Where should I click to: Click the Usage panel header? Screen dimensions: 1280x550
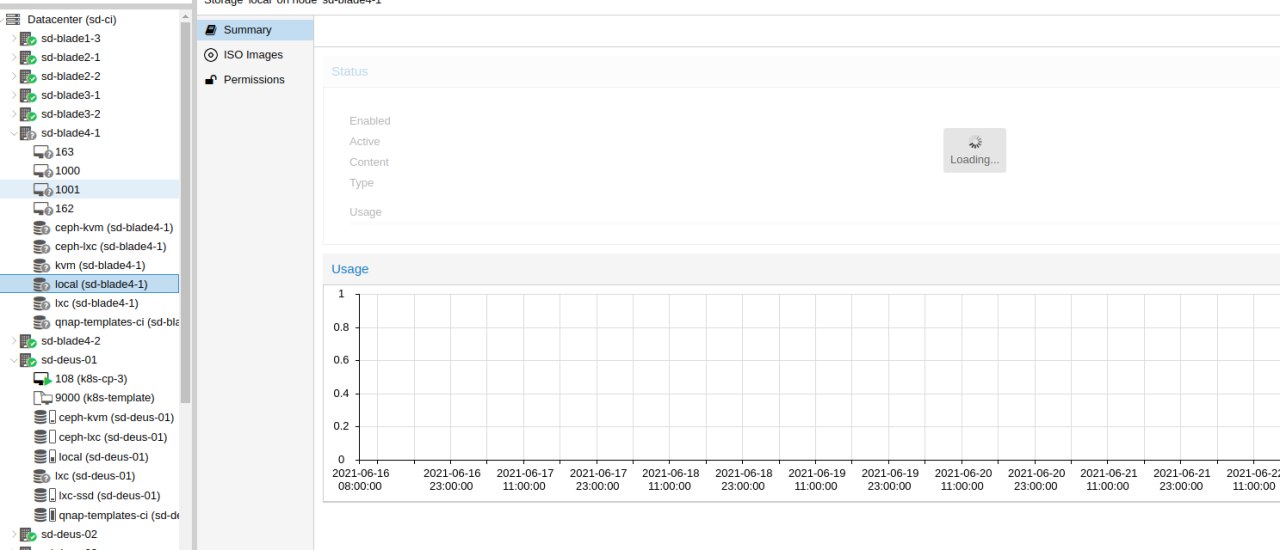pos(801,269)
